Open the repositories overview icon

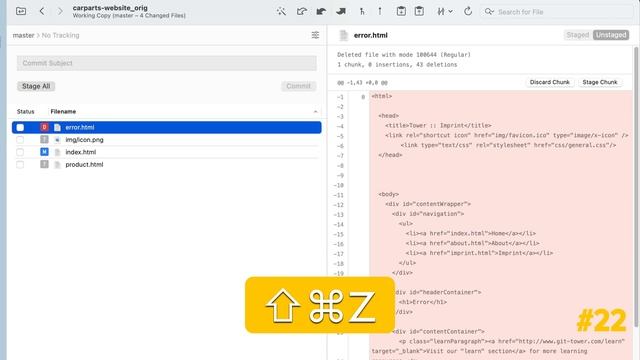tap(21, 11)
